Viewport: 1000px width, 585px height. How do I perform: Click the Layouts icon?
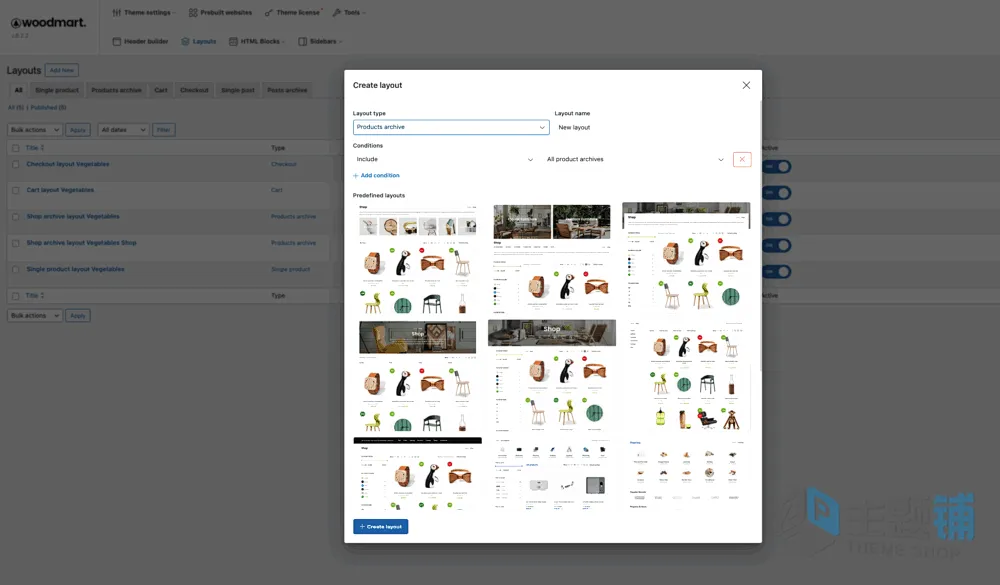point(185,41)
